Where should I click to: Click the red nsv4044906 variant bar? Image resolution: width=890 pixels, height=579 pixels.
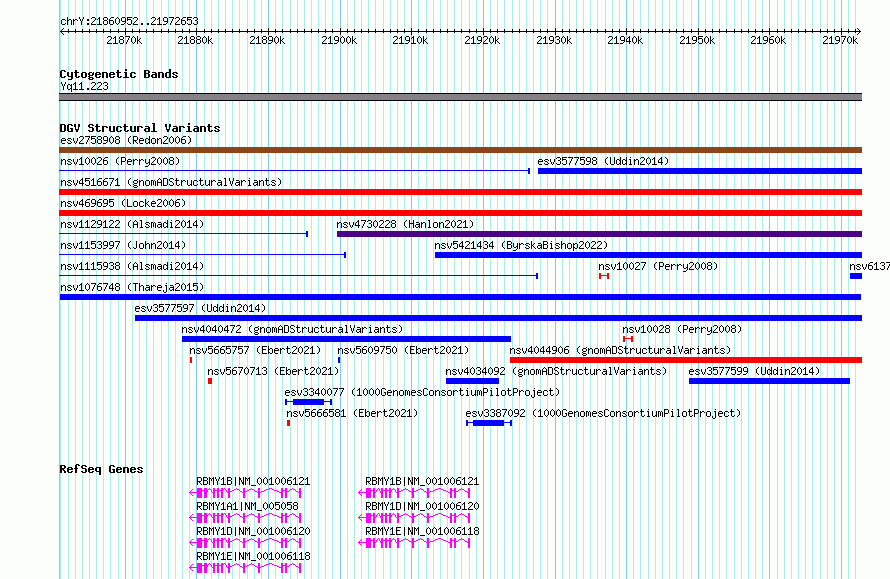coord(686,360)
